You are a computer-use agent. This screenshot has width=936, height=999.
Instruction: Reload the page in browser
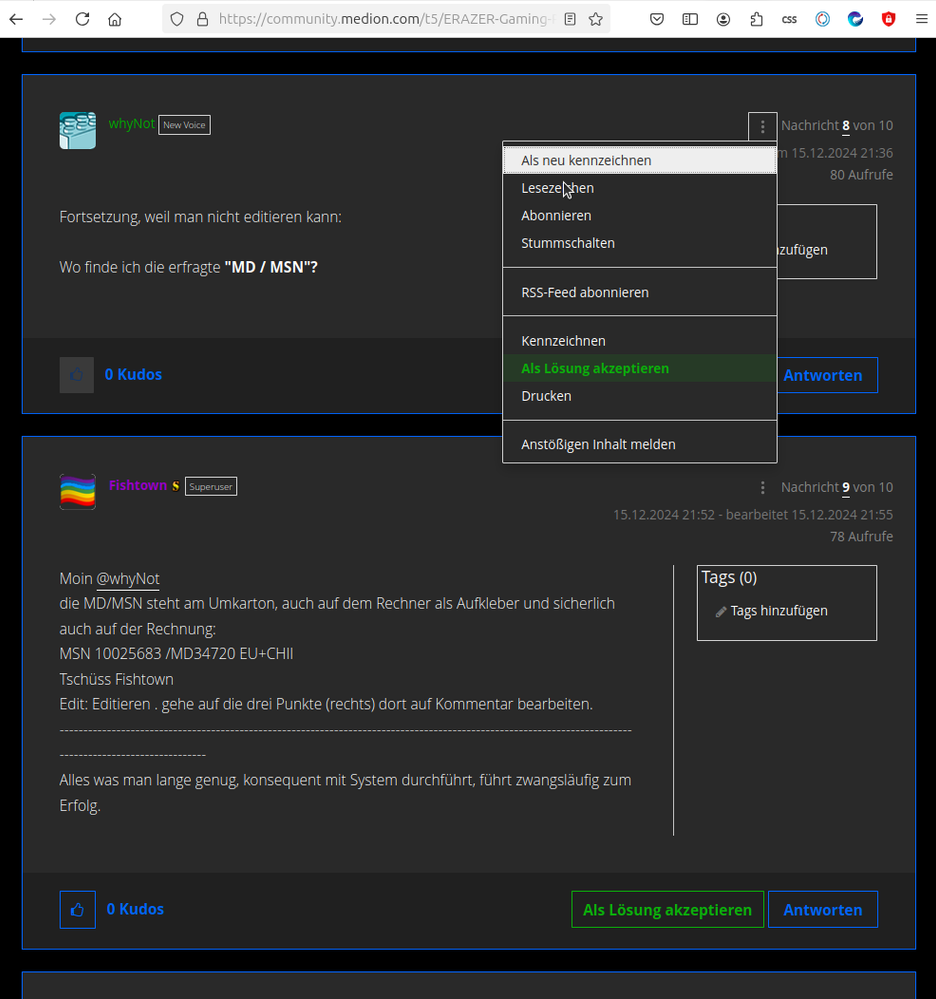82,19
